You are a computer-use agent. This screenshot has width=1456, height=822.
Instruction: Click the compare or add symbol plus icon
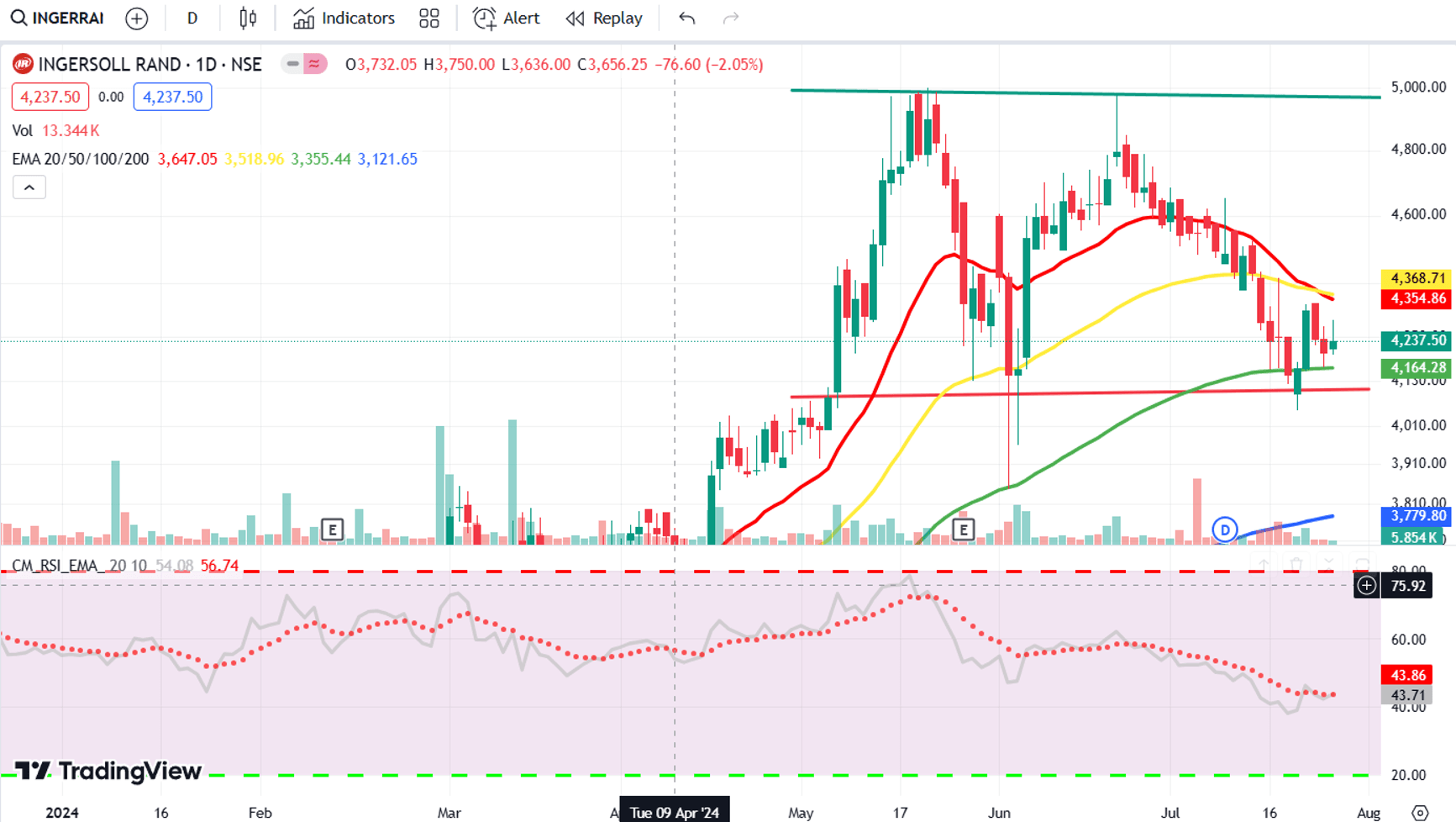coord(136,18)
